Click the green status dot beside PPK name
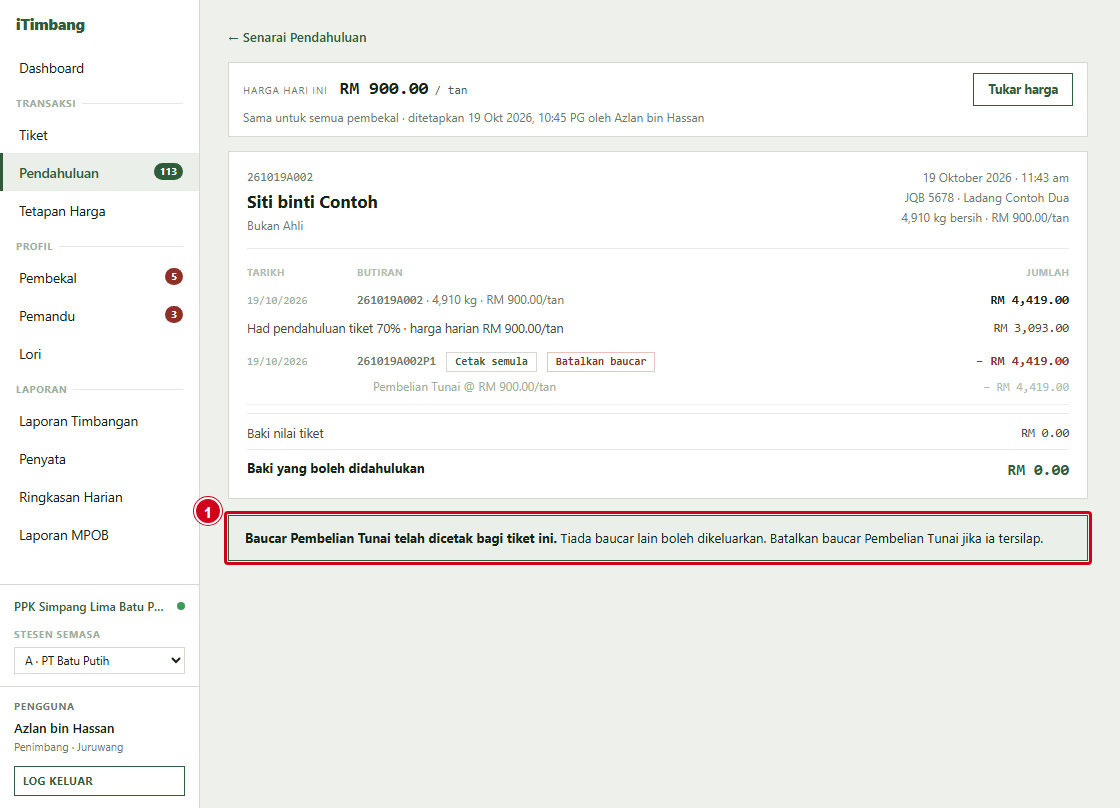 click(181, 606)
